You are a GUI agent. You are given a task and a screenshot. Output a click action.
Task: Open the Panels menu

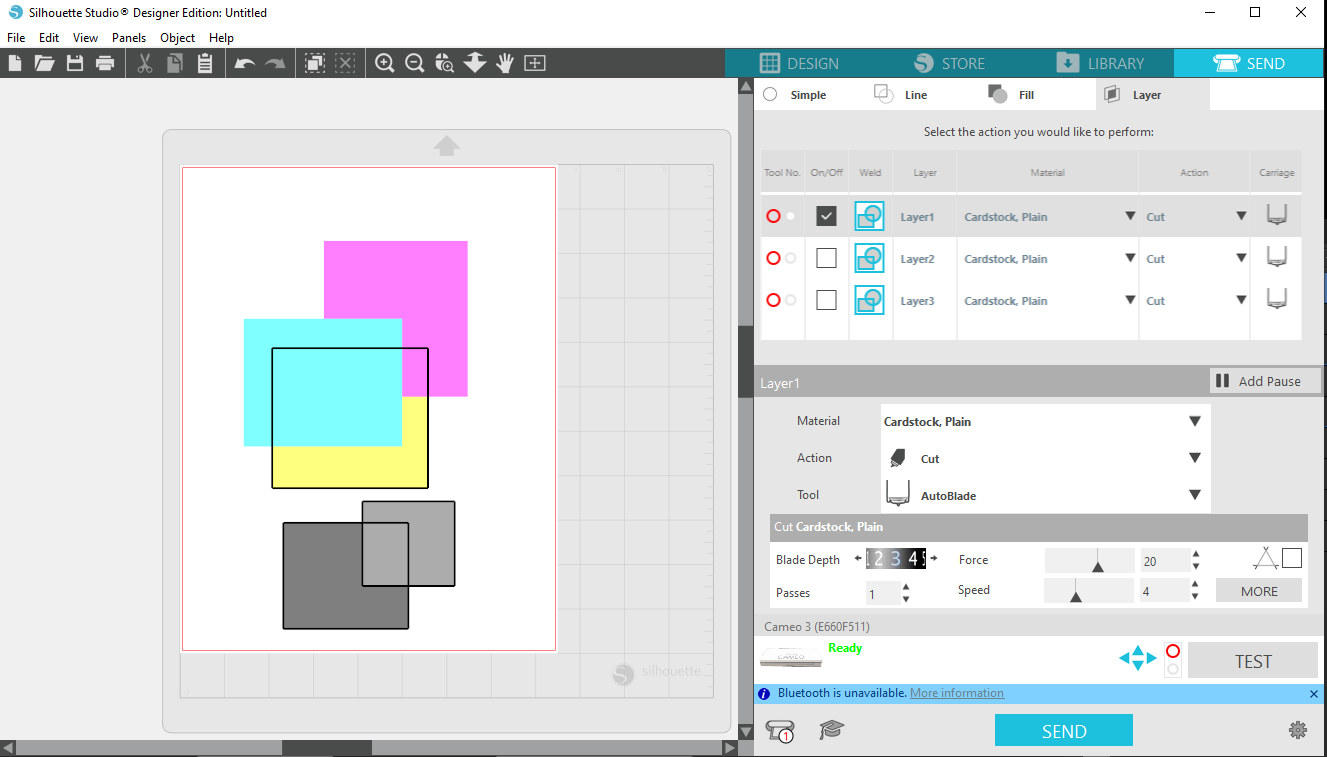tap(129, 38)
